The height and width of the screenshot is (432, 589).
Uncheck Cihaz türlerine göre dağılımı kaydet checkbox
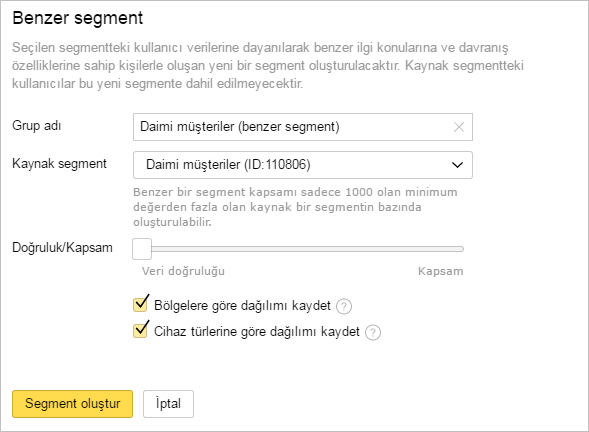point(140,330)
